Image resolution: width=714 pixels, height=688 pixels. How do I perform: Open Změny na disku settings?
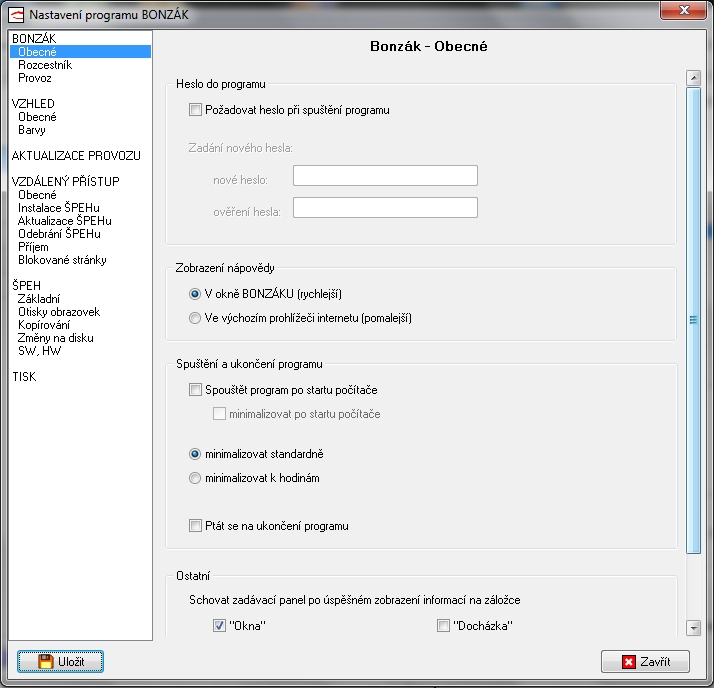pos(56,338)
